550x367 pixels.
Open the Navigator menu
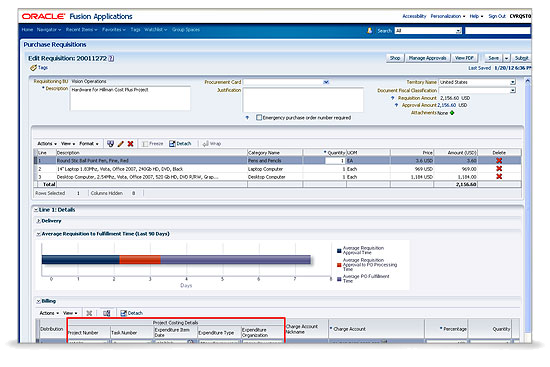pos(49,30)
